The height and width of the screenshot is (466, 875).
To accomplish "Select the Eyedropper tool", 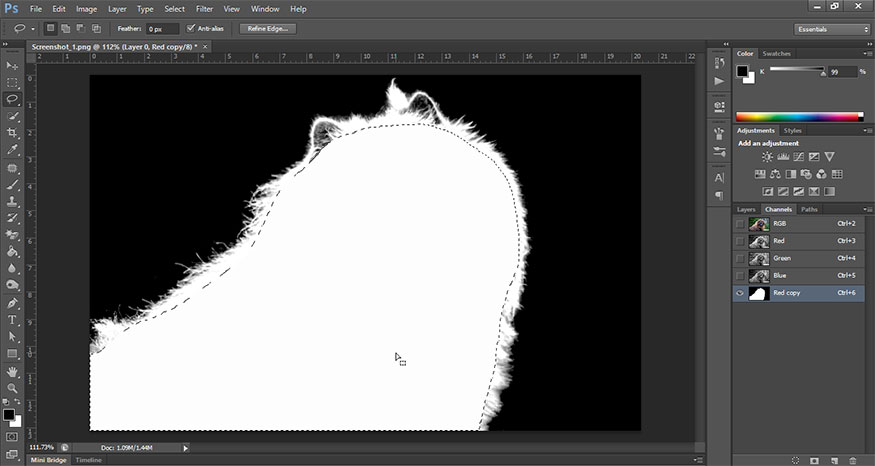I will [x=12, y=150].
